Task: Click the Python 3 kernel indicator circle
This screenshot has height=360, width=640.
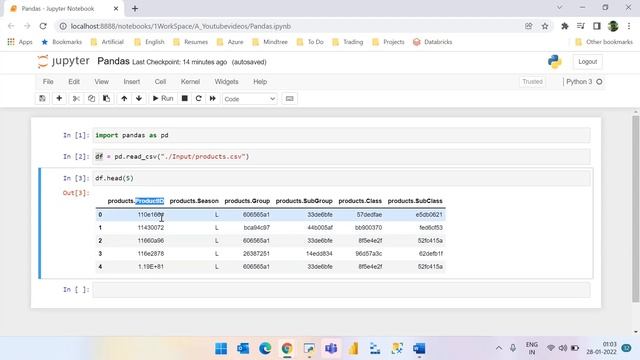Action: click(x=599, y=82)
